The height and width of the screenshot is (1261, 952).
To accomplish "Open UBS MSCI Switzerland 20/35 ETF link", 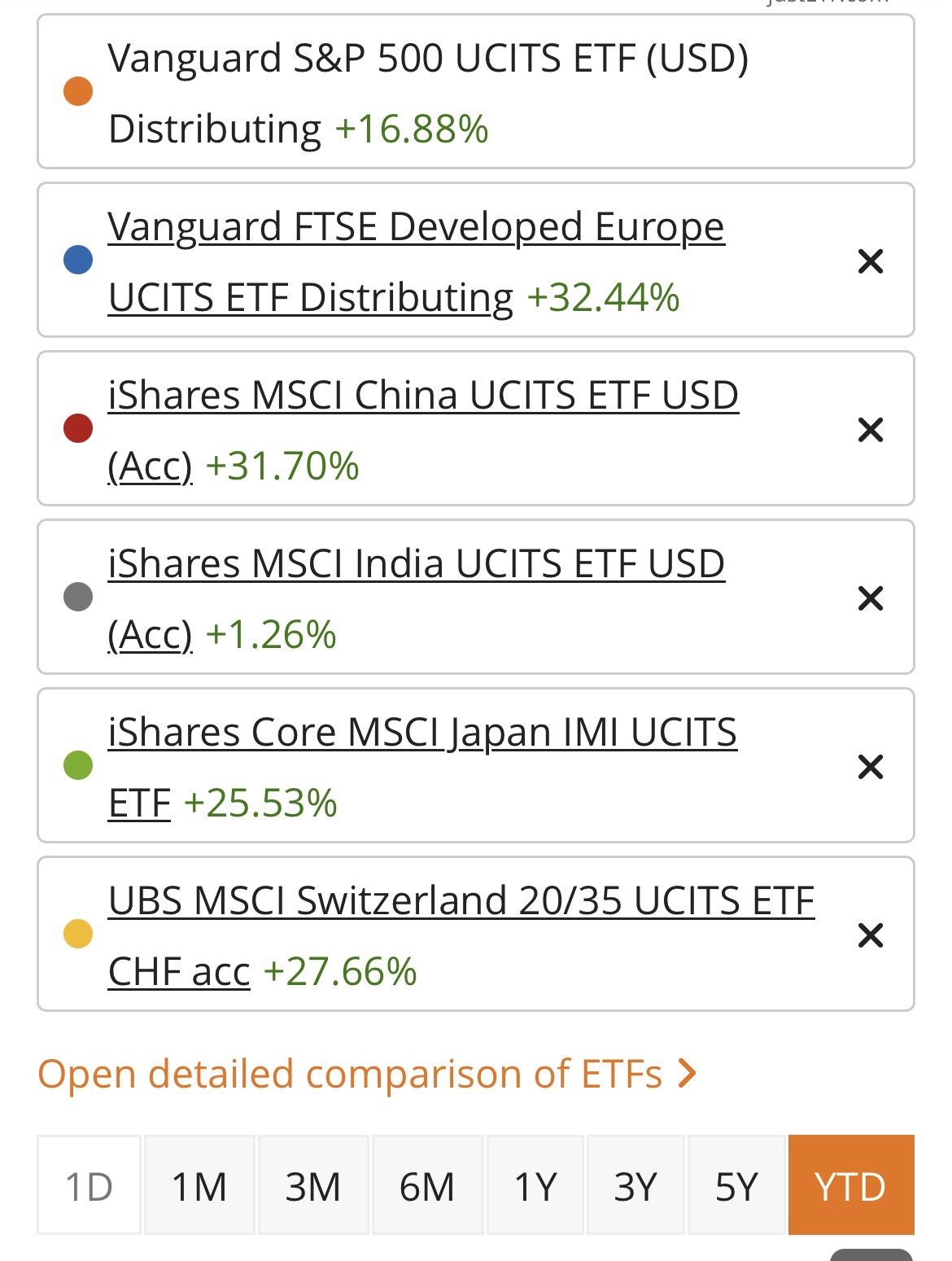I will (x=461, y=901).
